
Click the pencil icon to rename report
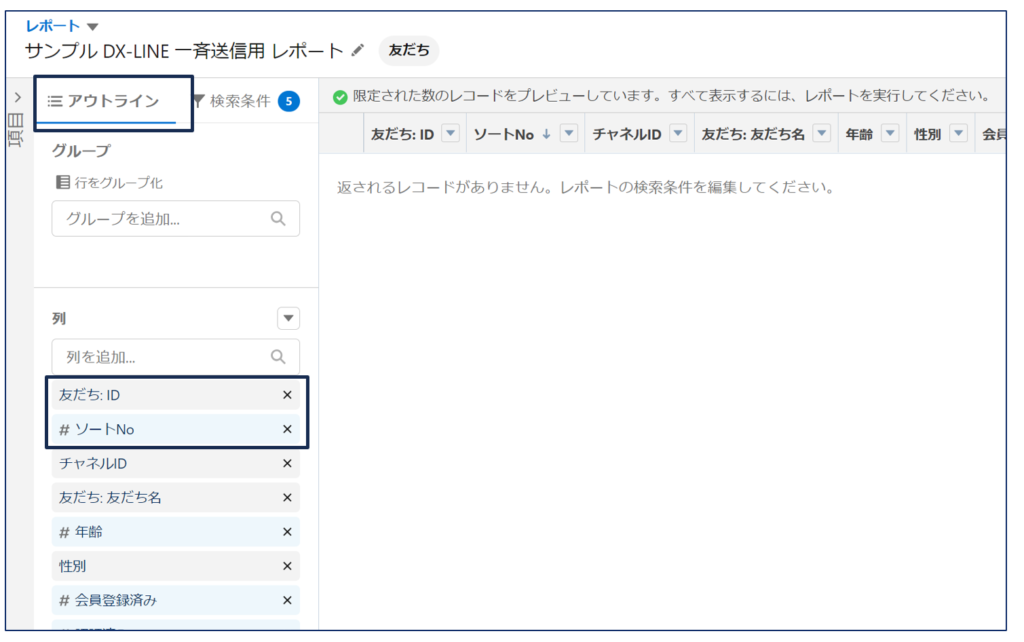(x=359, y=50)
